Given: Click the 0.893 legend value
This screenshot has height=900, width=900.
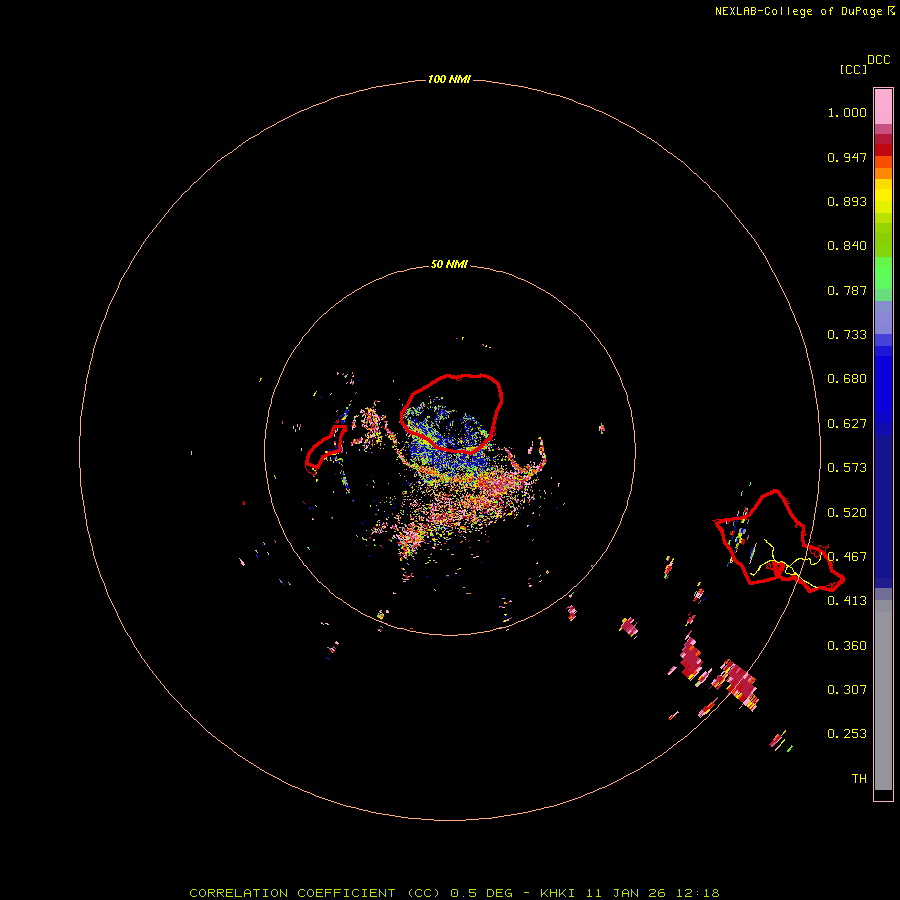Looking at the screenshot, I should tap(847, 201).
